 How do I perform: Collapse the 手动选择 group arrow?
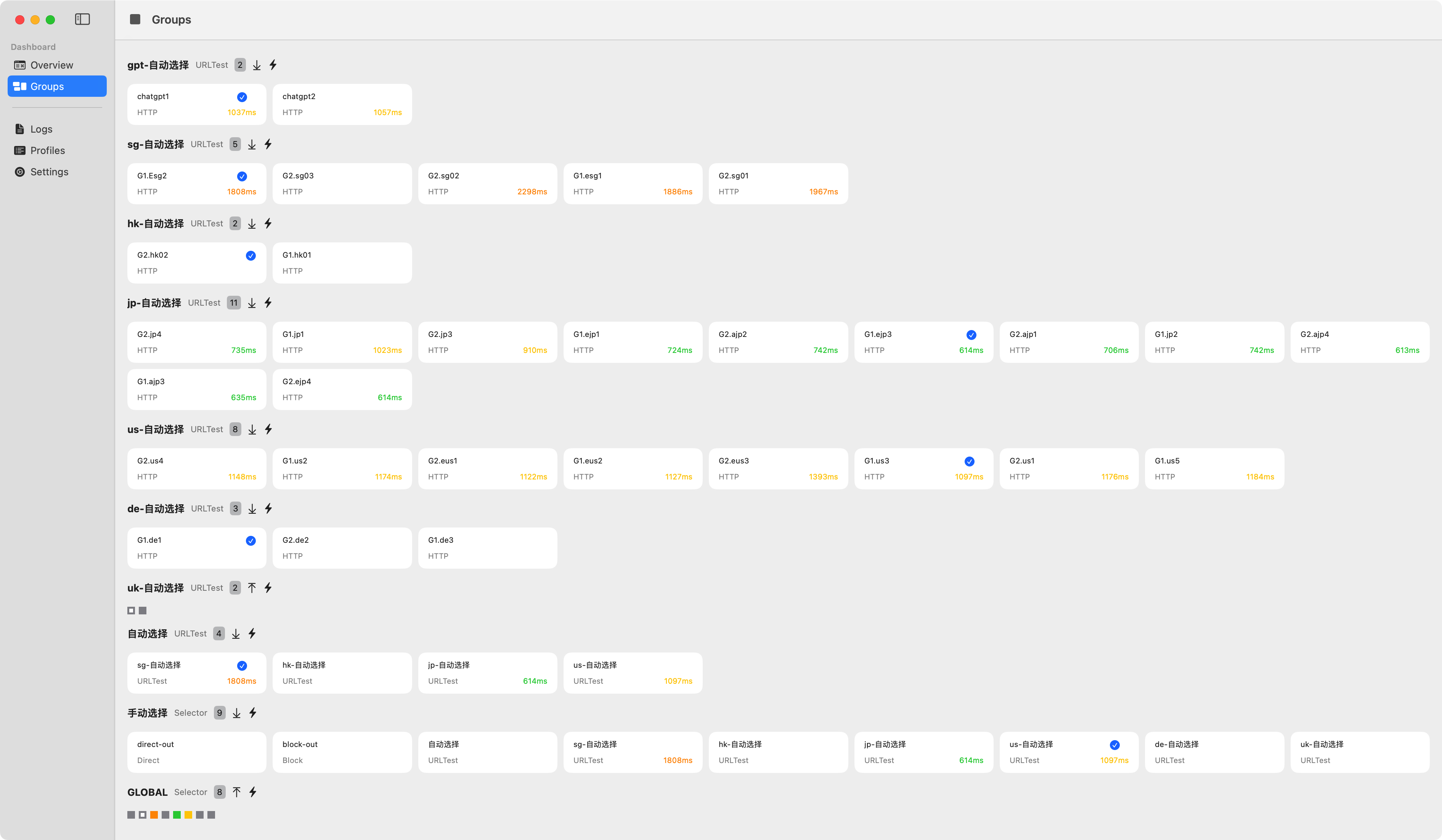236,713
